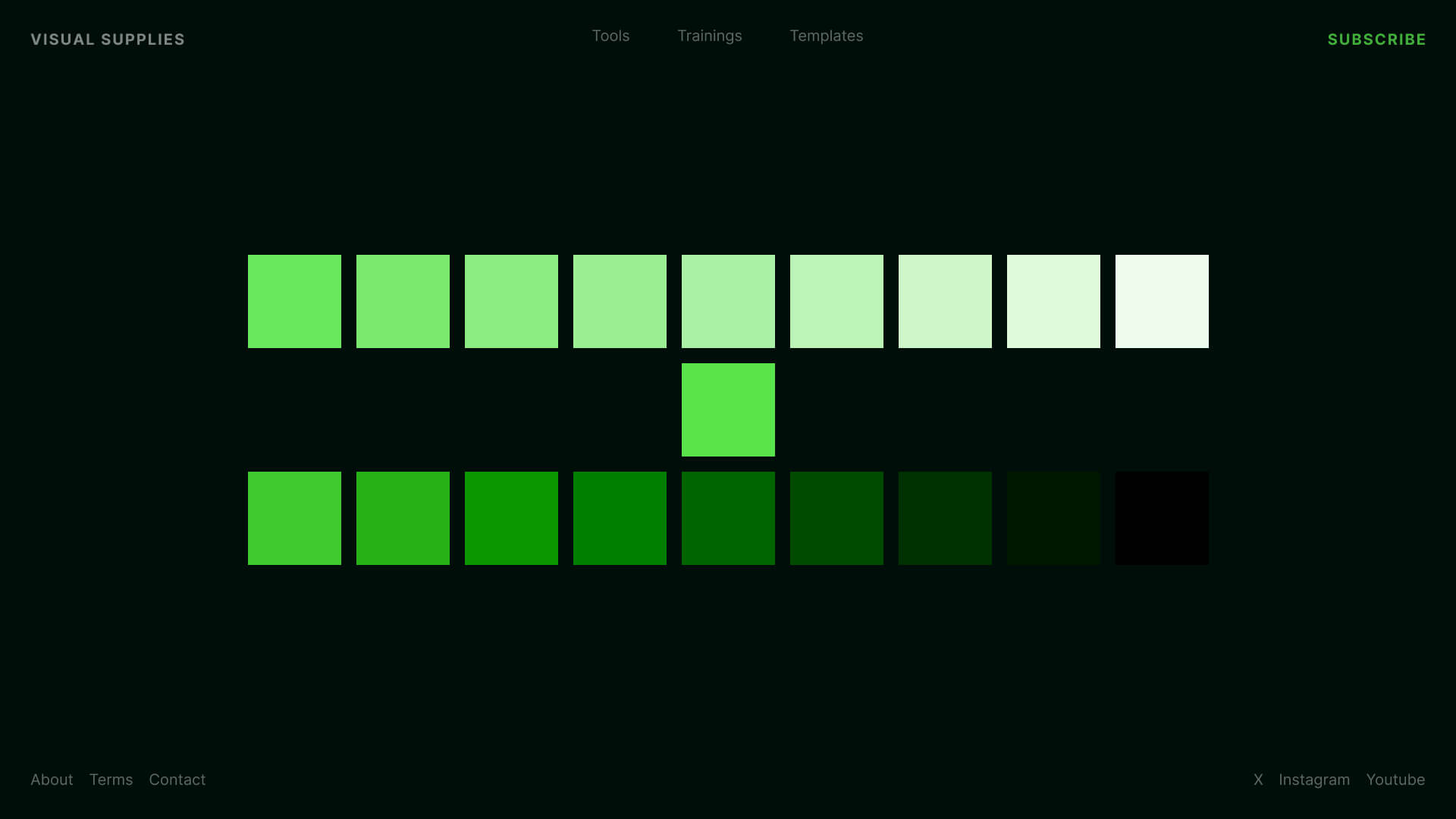
Task: Click the first bottom-row shade swatch
Action: 294,518
